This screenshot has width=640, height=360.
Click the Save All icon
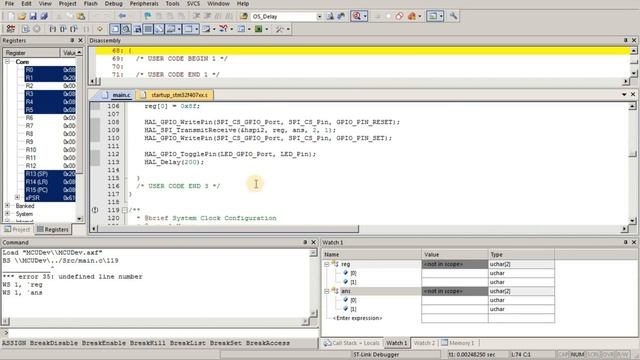point(44,16)
